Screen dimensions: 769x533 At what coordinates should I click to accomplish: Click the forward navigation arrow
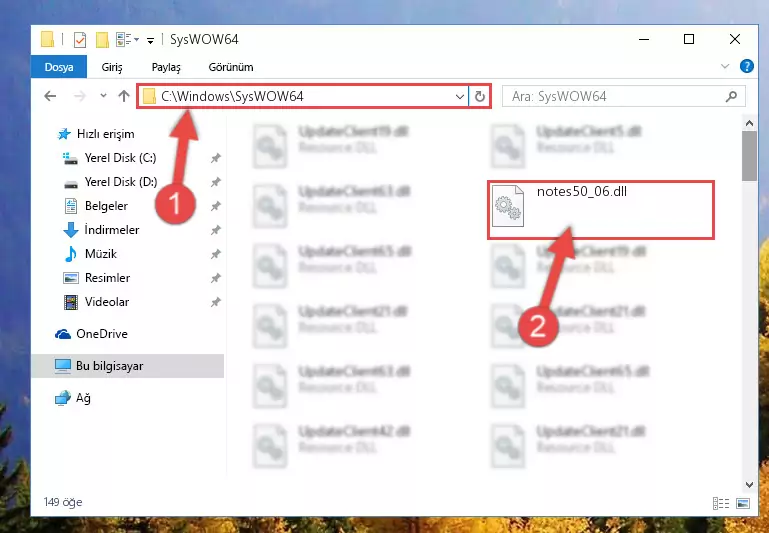(x=79, y=96)
